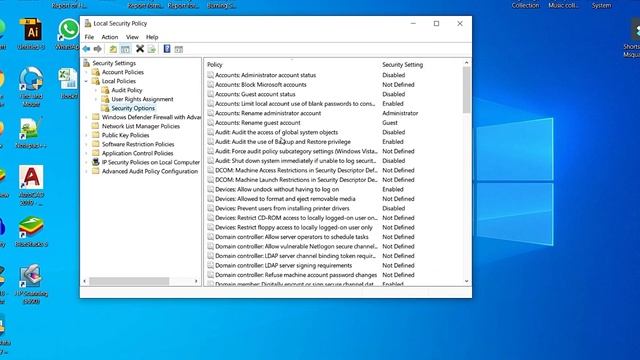The width and height of the screenshot is (640, 360).
Task: Select Security Options in the tree
Action: 133,108
